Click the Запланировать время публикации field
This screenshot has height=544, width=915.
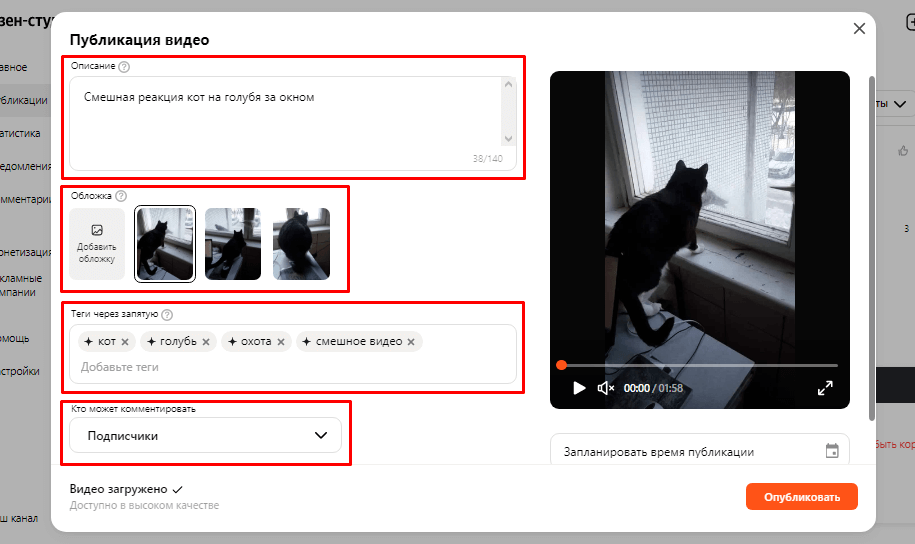tap(700, 451)
